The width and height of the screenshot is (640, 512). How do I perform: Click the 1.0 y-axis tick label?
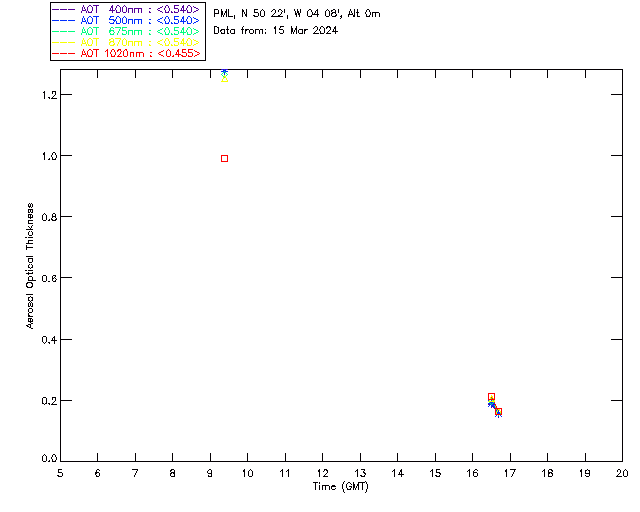(49, 156)
